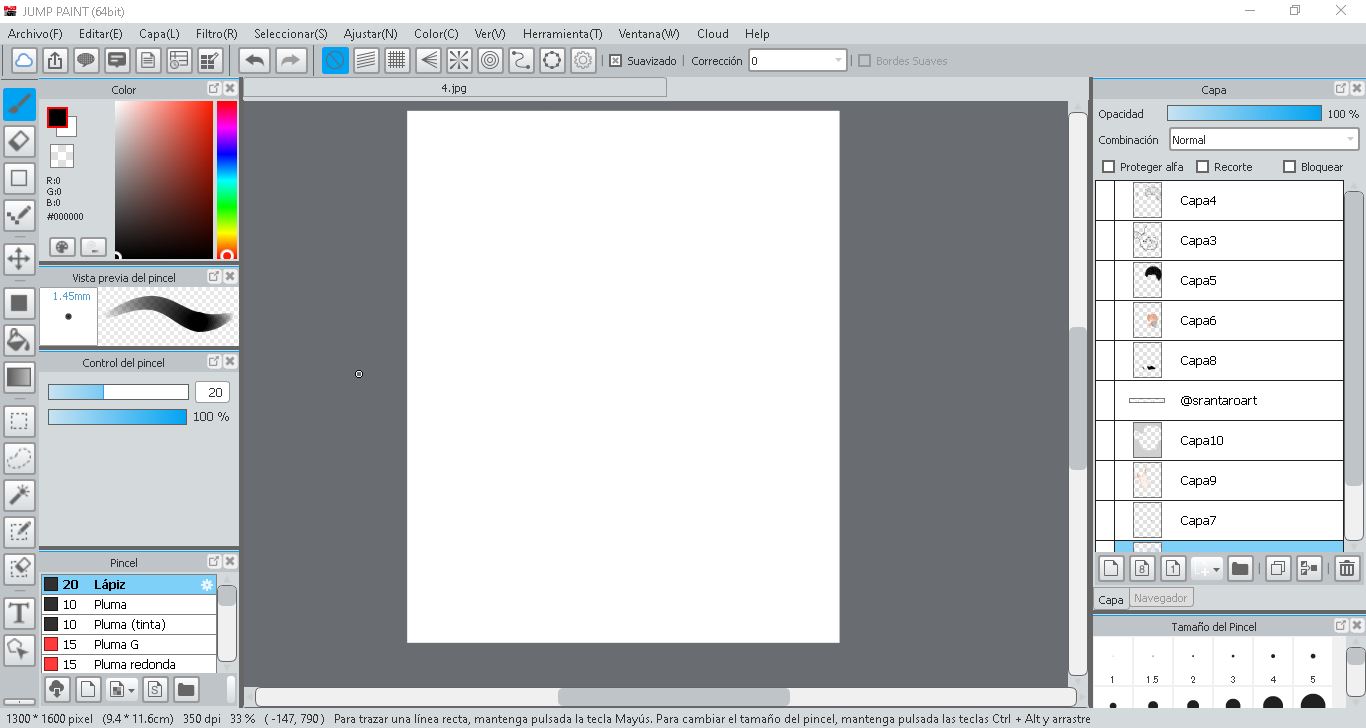
Task: Click the cloud icon in top toolbar
Action: click(24, 61)
